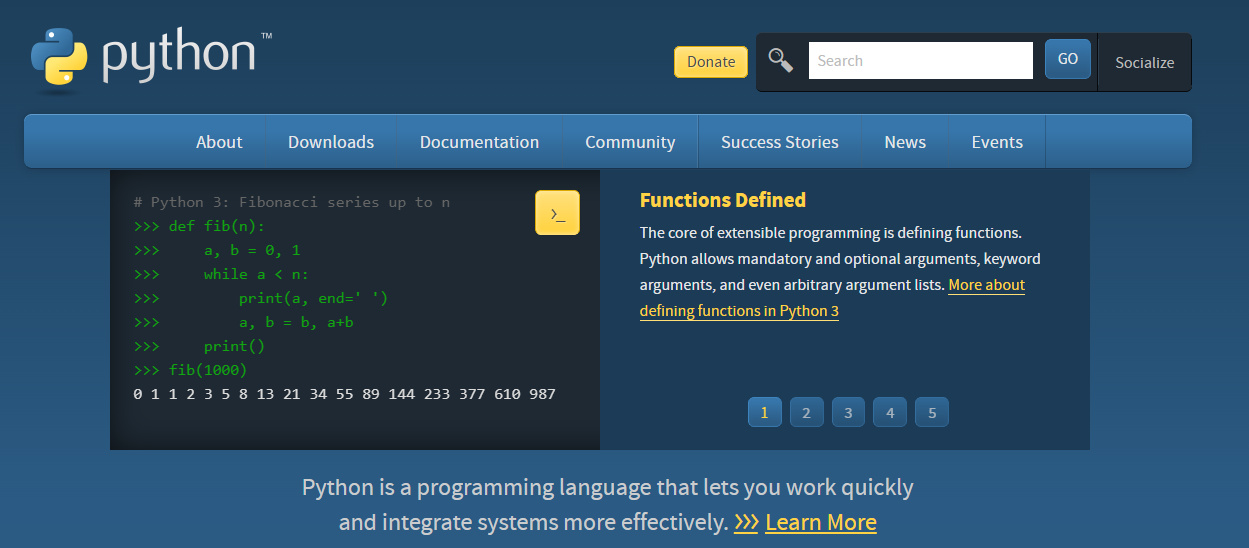Click the code line "print(a, end=' ')"
The image size is (1249, 548).
tap(313, 298)
